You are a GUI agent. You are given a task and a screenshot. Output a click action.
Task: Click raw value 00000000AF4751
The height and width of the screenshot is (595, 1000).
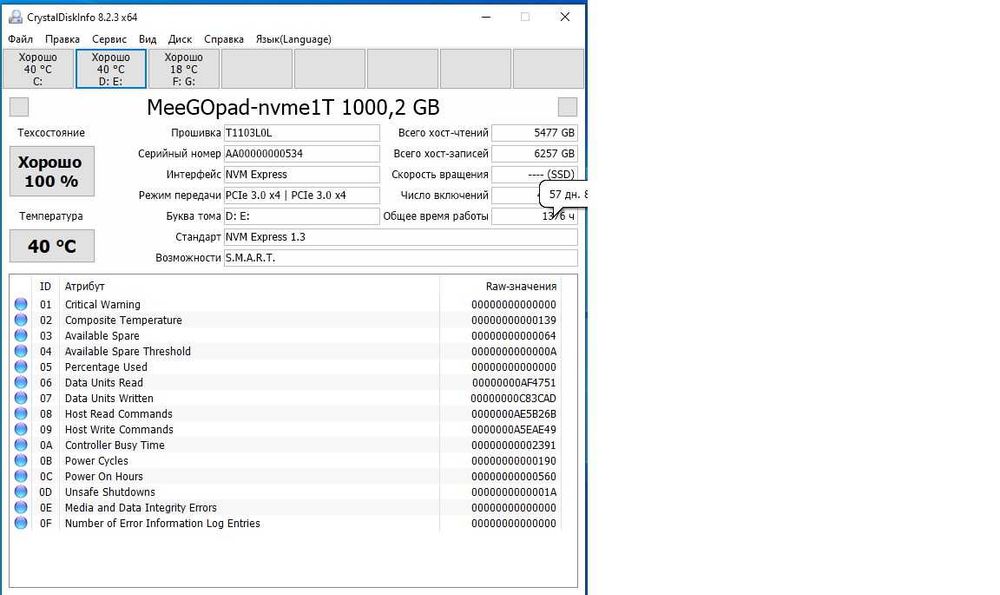click(514, 383)
